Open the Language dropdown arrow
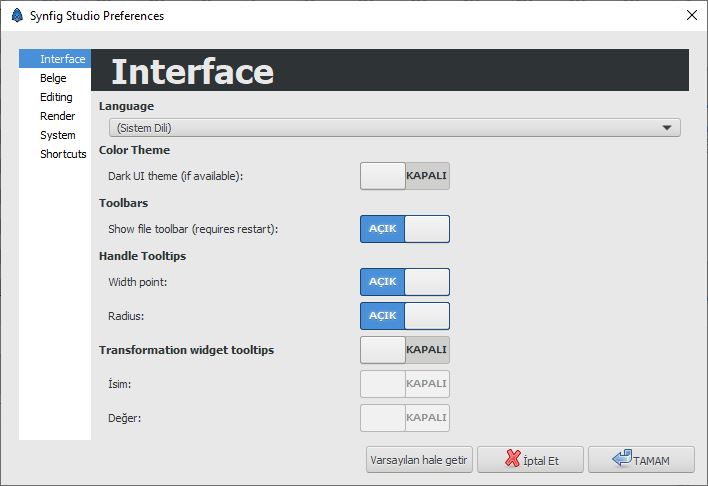708x486 pixels. click(666, 128)
